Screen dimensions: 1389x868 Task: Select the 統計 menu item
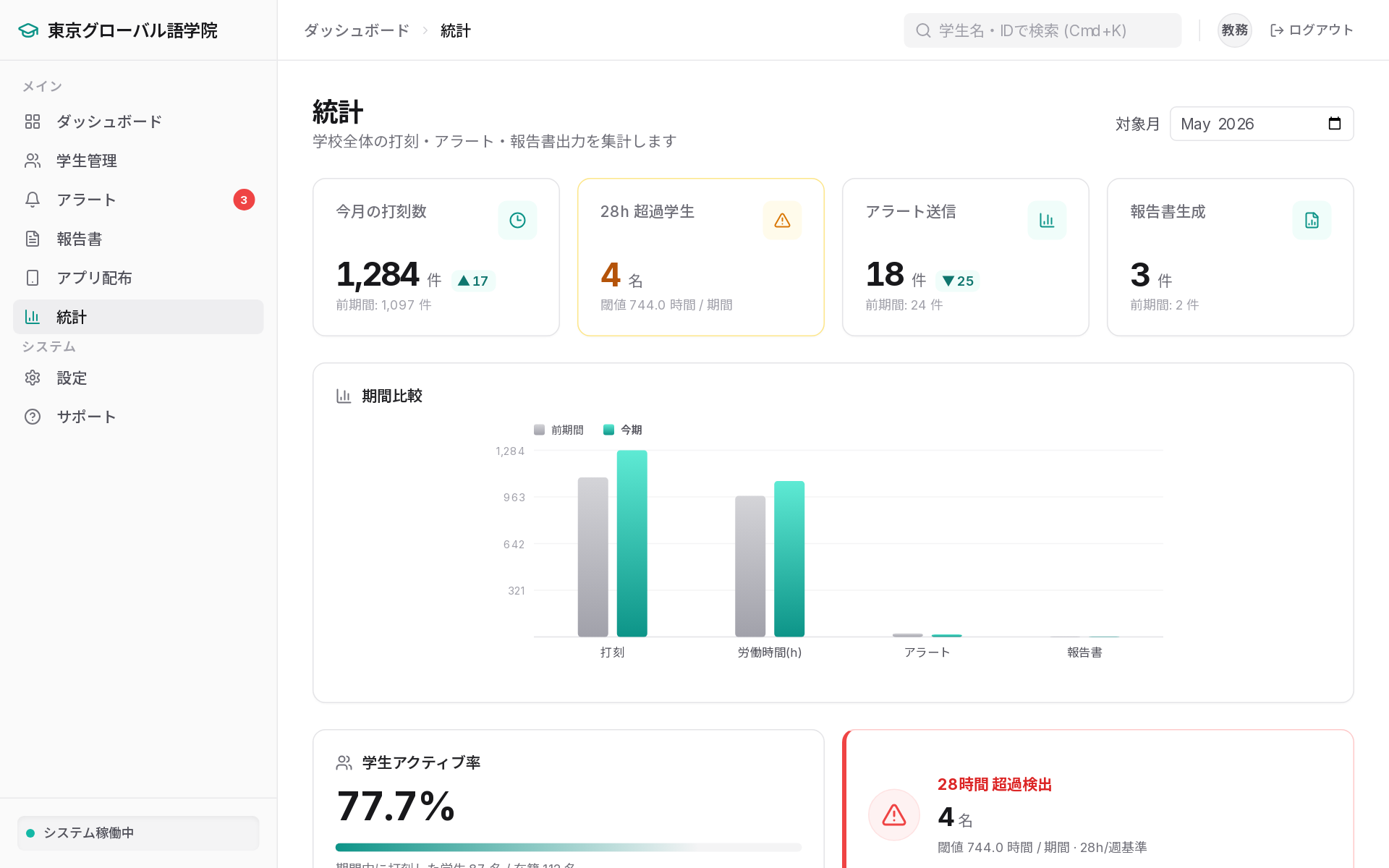[x=138, y=317]
